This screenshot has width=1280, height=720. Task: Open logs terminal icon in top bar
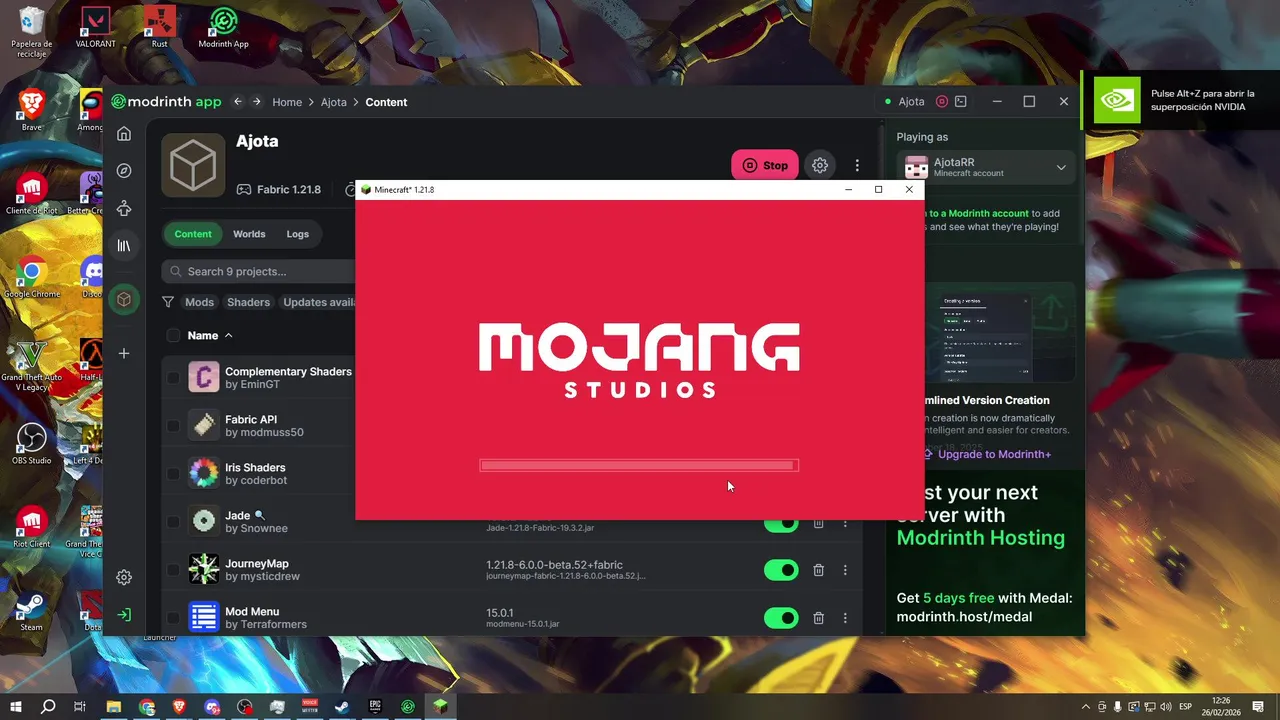[x=961, y=102]
